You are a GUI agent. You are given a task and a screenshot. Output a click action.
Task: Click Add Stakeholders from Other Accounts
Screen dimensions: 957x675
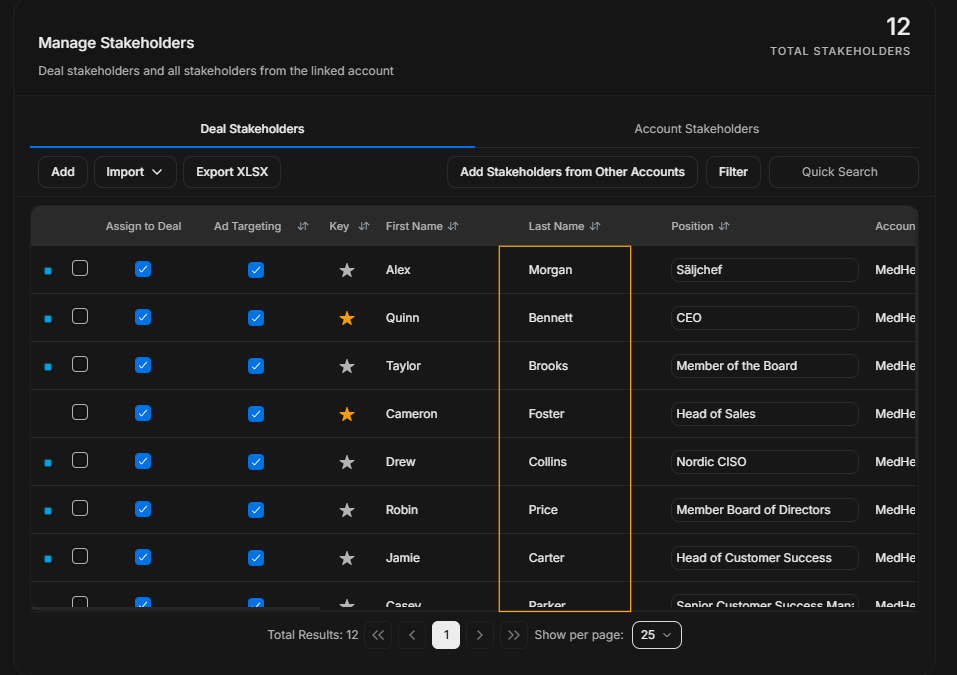(x=572, y=172)
